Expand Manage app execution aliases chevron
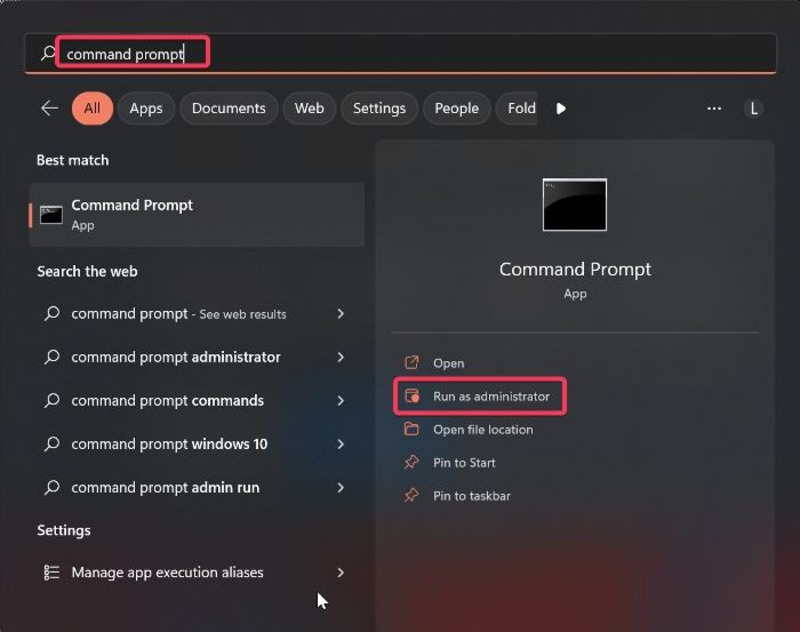800x632 pixels. [341, 573]
